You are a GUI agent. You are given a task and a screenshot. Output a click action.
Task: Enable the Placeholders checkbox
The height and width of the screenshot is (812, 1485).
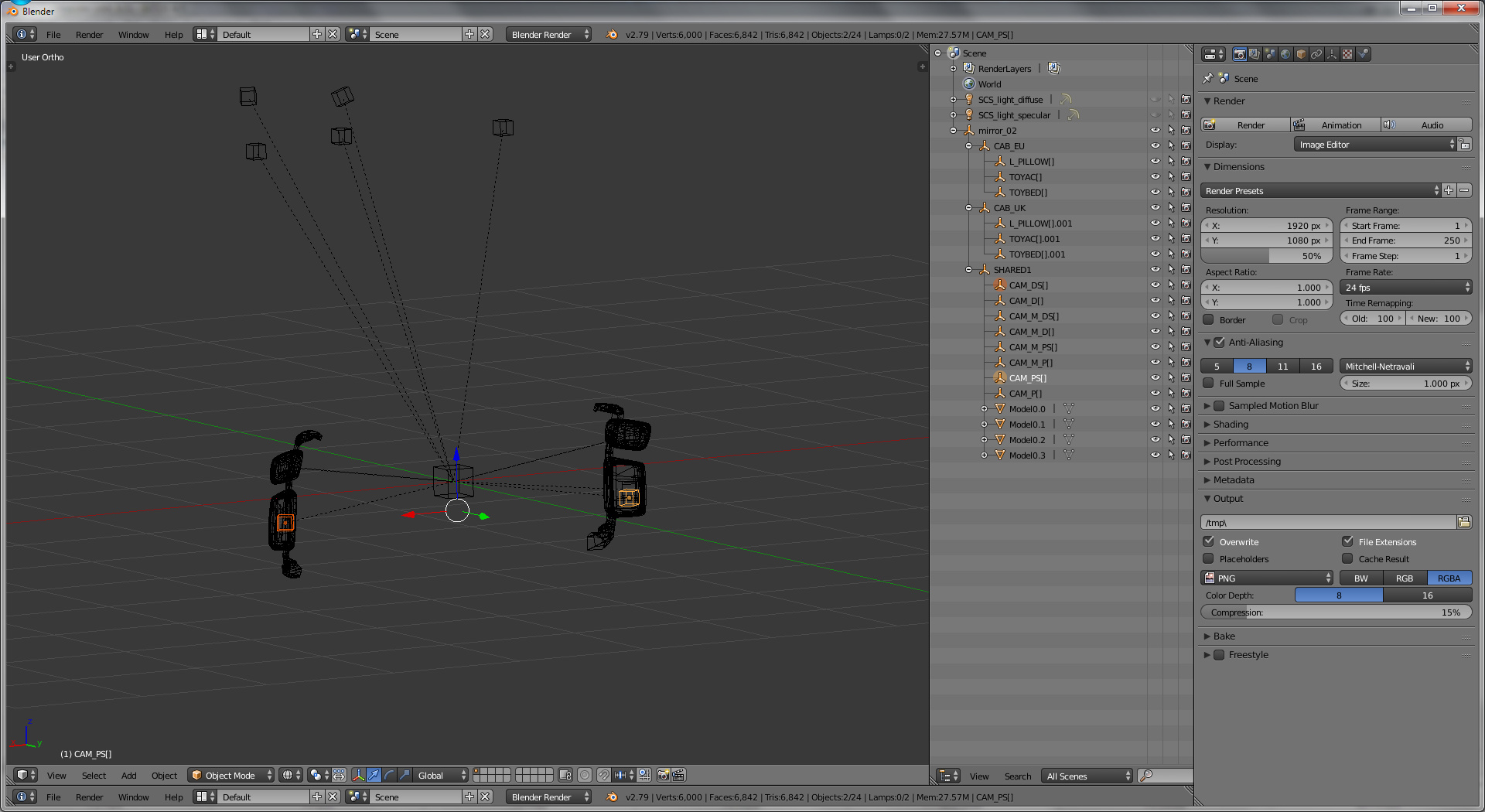coord(1209,558)
